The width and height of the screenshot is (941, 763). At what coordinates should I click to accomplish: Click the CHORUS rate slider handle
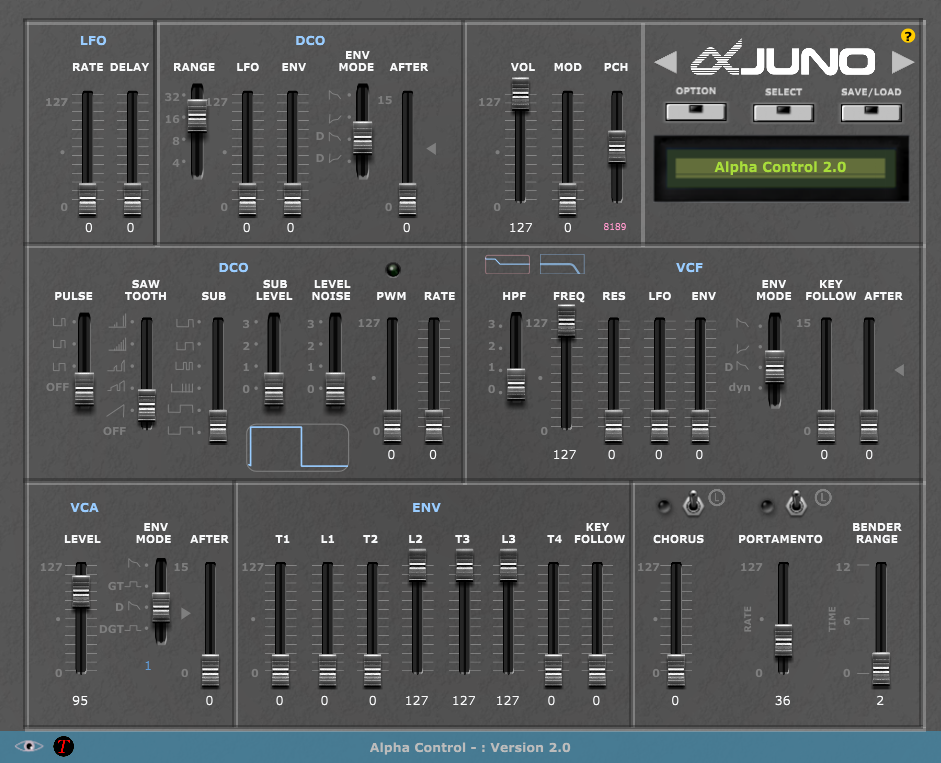click(x=676, y=671)
